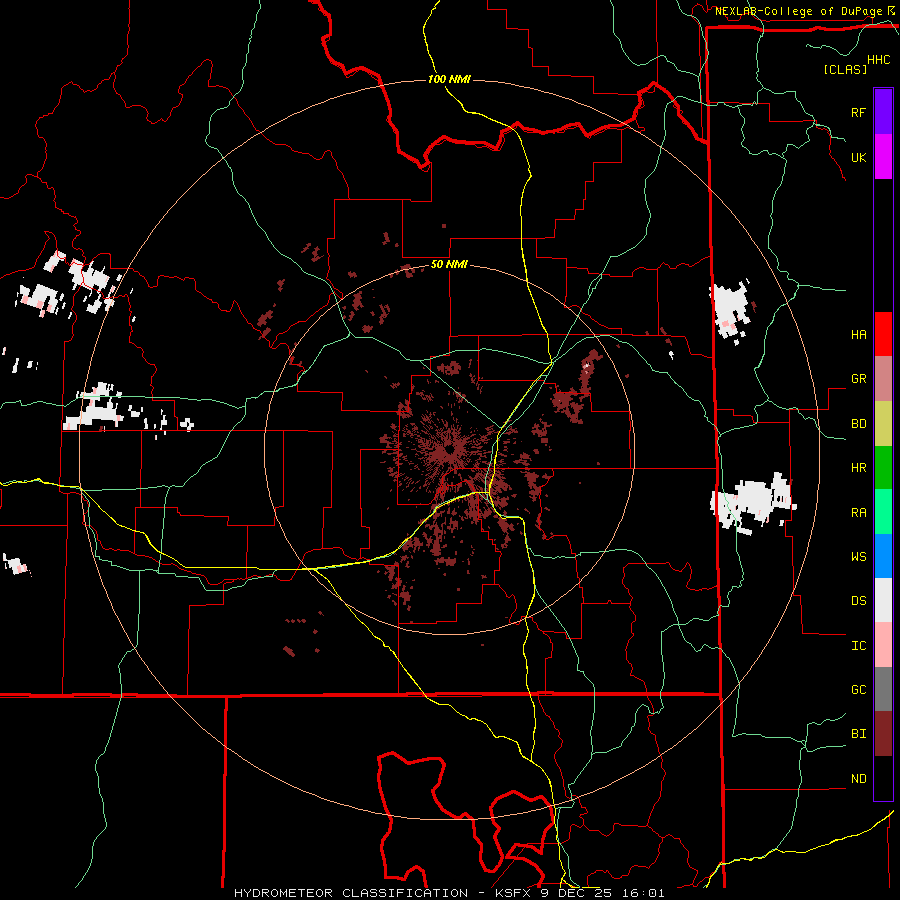900x900 pixels.
Task: Click the HR green legend swatch
Action: tap(883, 467)
